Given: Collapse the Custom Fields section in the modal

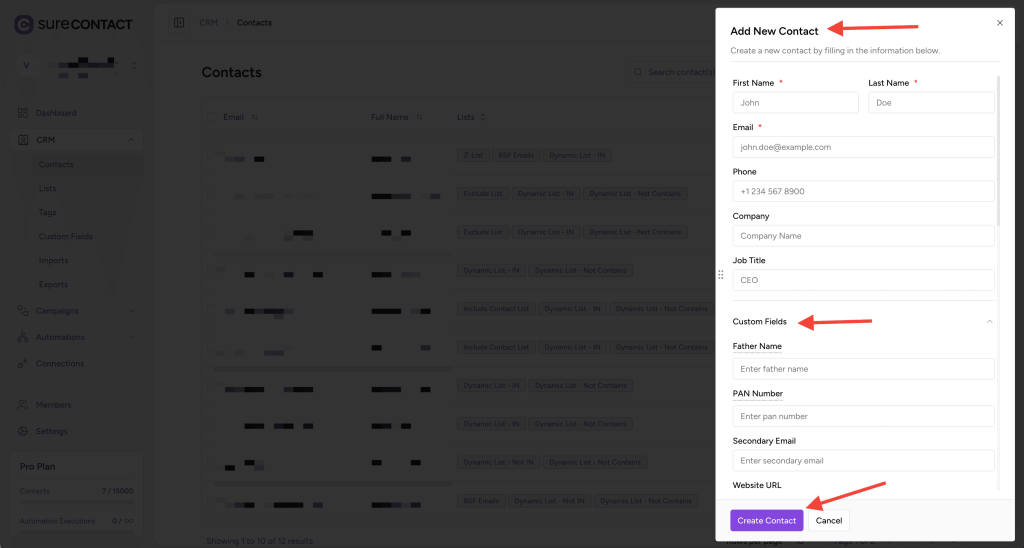Looking at the screenshot, I should (x=989, y=322).
